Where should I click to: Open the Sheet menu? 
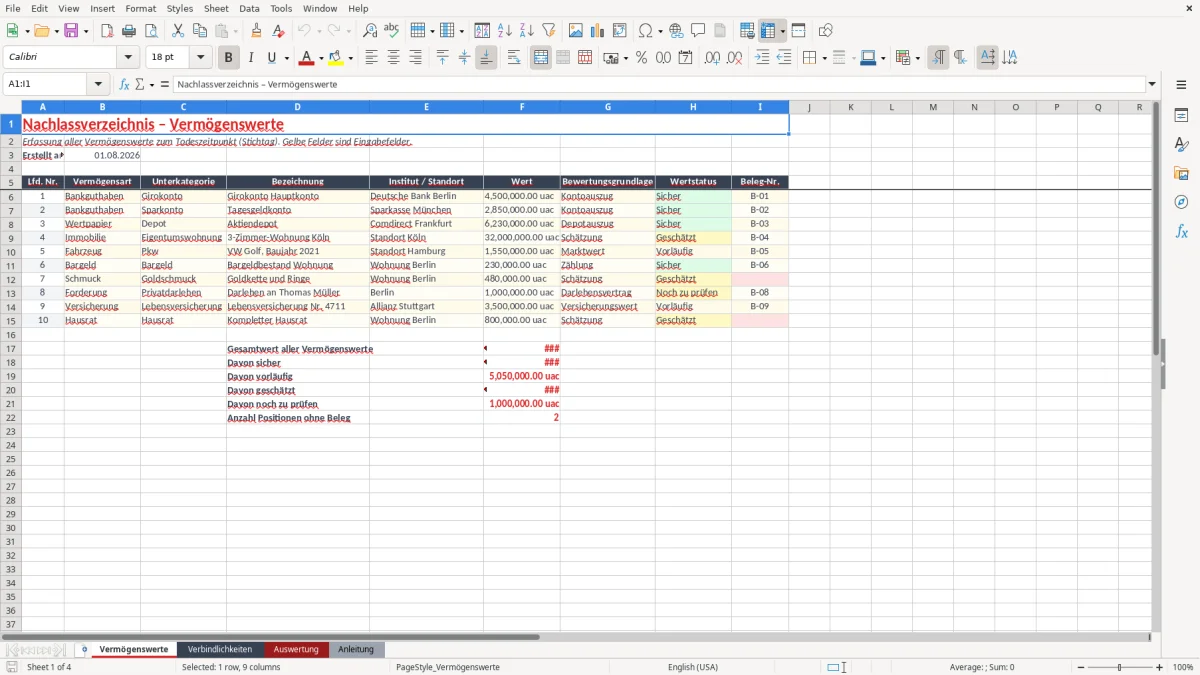[x=216, y=8]
